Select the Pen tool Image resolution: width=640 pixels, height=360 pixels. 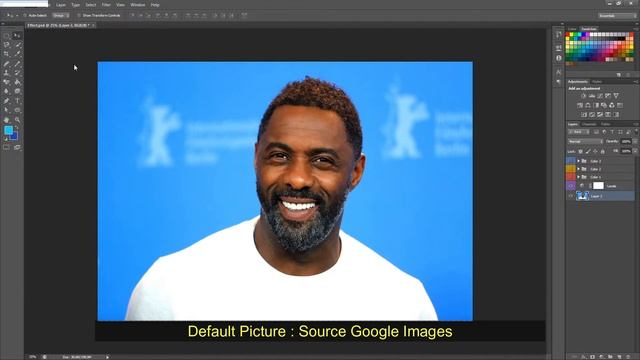pyautogui.click(x=6, y=100)
